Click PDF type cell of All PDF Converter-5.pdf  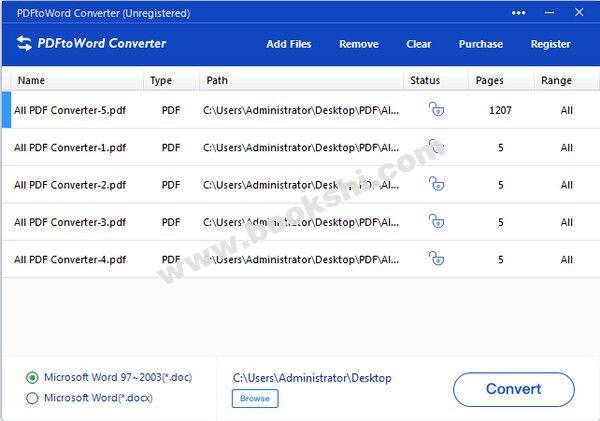click(x=171, y=110)
